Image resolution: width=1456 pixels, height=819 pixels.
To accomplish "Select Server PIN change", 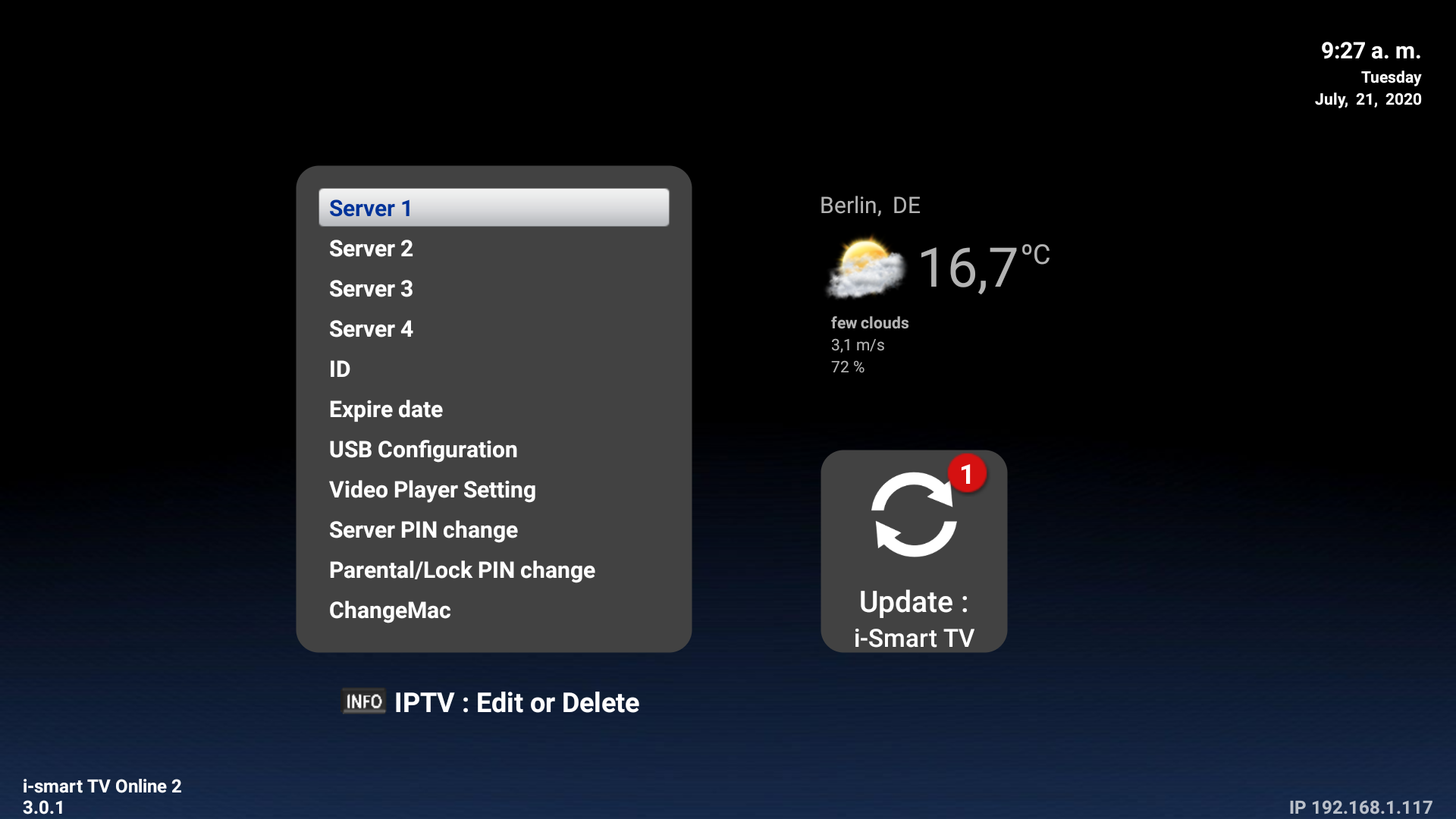I will 423,530.
